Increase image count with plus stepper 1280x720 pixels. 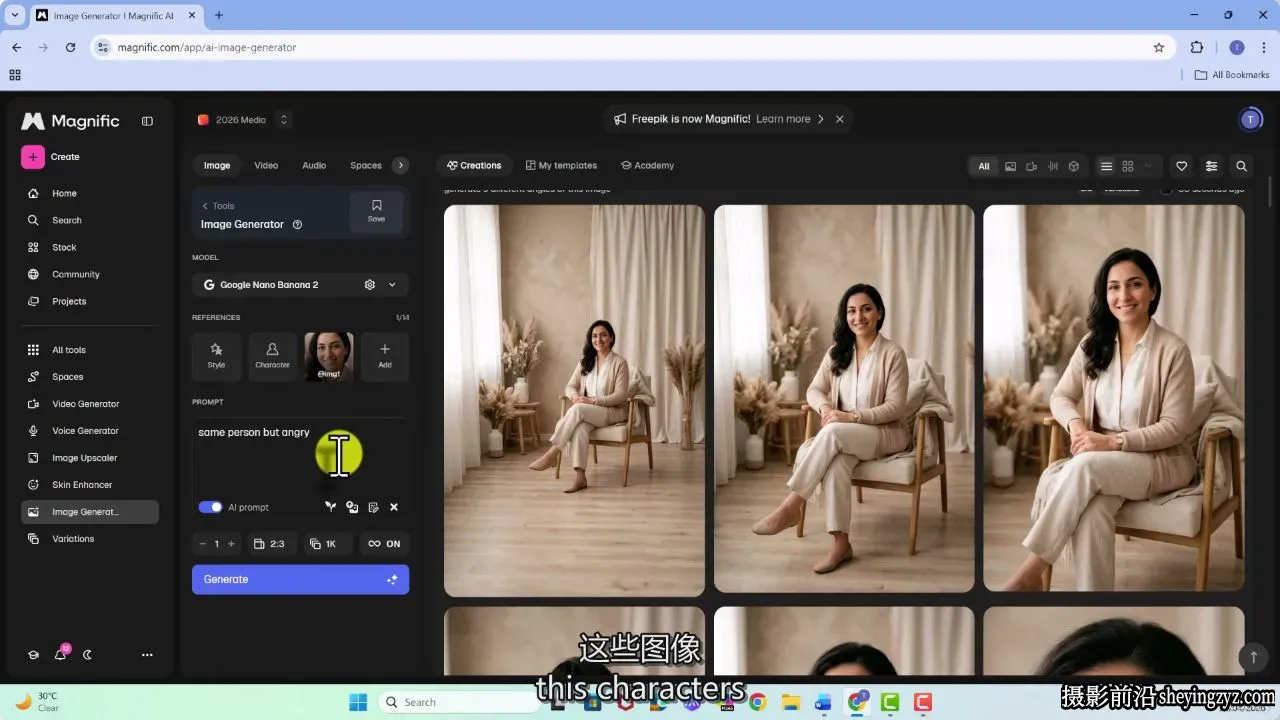pyautogui.click(x=231, y=544)
